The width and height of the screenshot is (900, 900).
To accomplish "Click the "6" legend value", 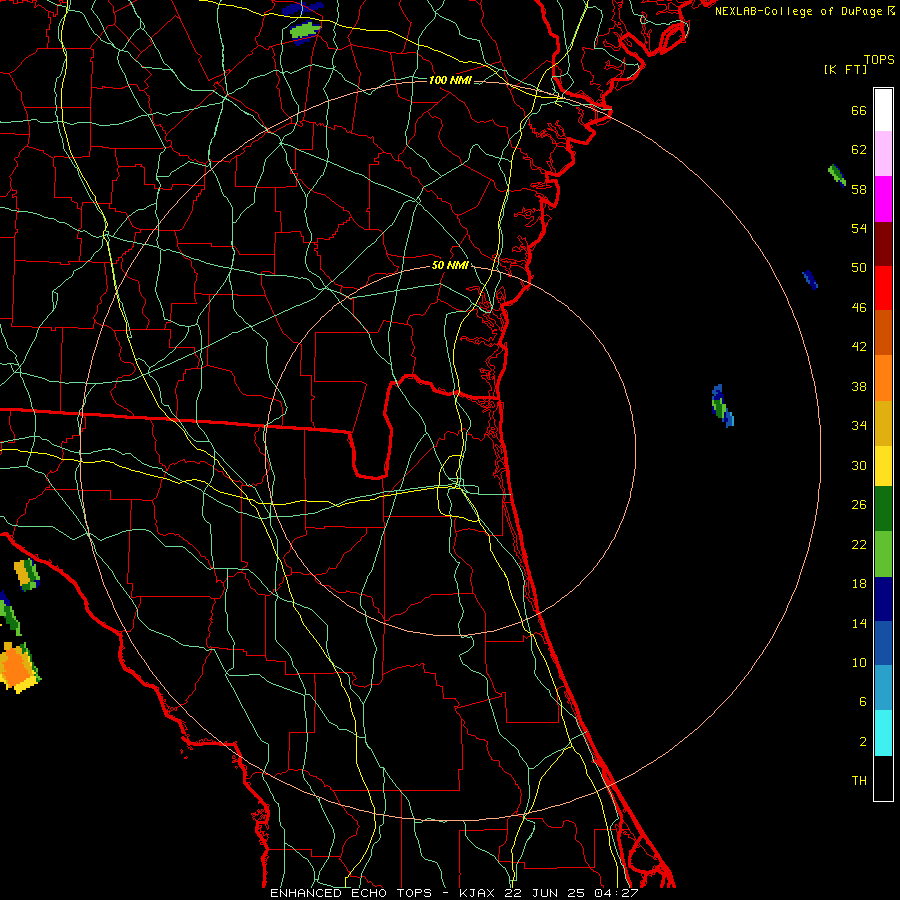I will (x=863, y=702).
